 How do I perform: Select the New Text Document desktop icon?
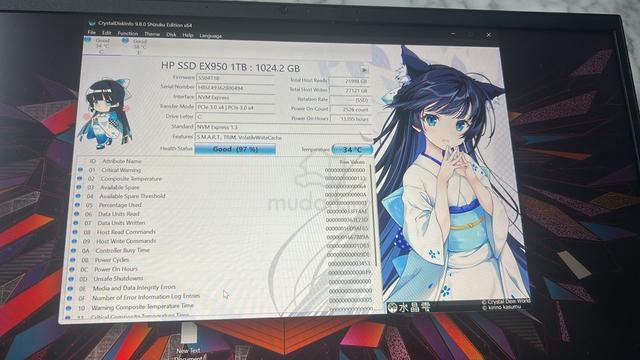189,342
